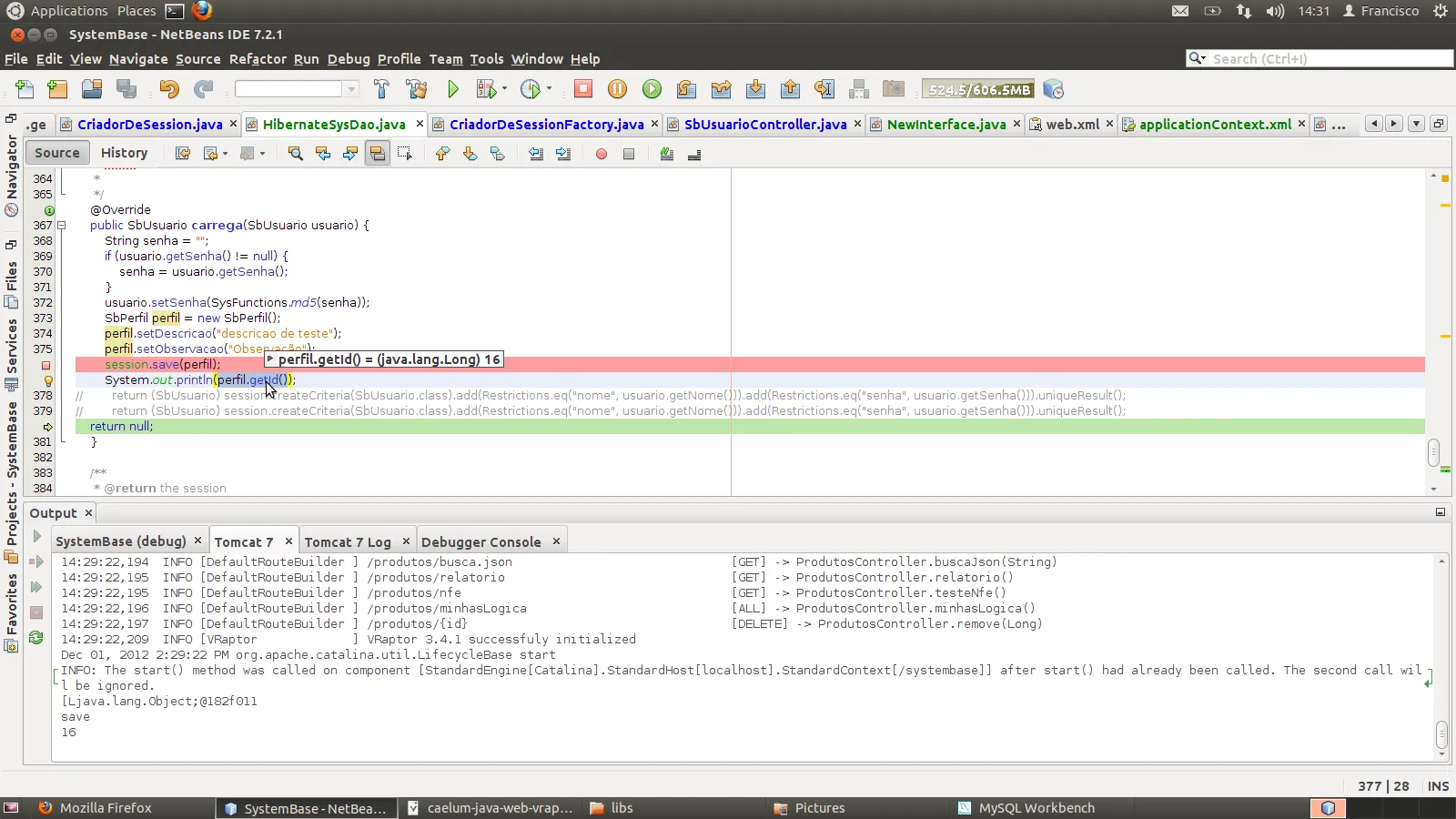The image size is (1456, 819).
Task: Click the Step Into icon
Action: click(x=755, y=89)
